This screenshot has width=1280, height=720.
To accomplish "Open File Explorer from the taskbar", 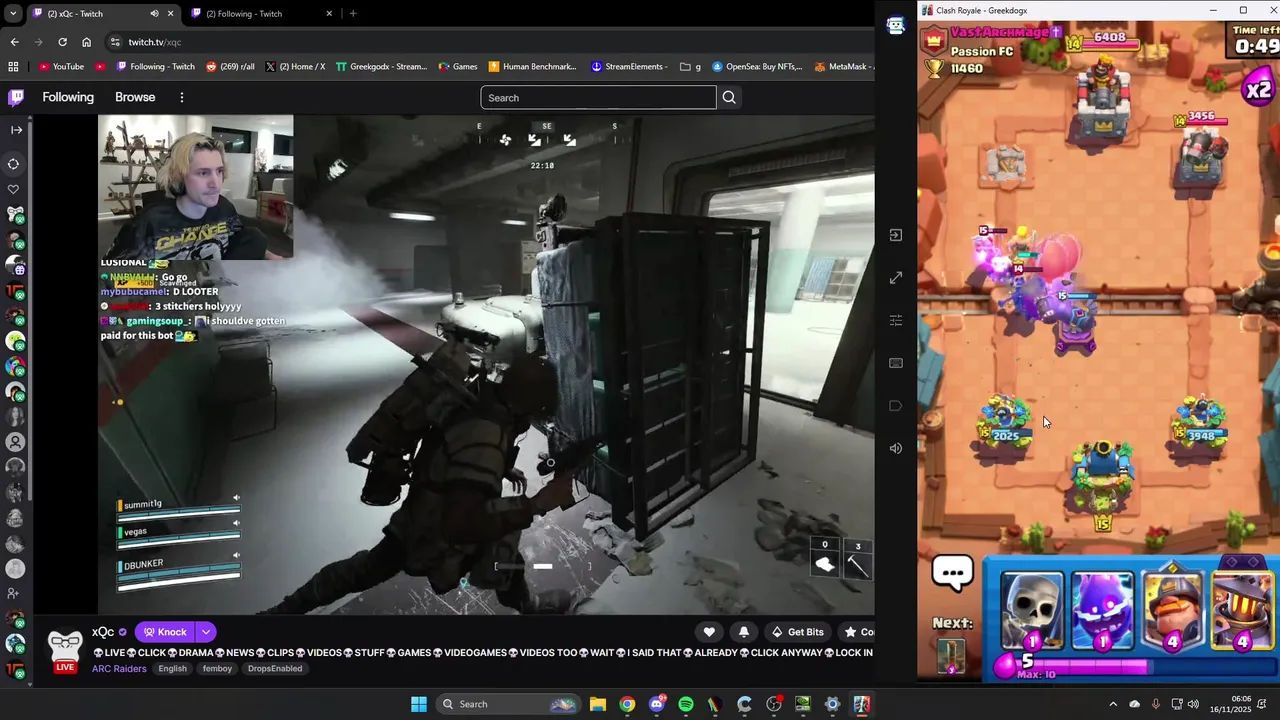I will pyautogui.click(x=597, y=704).
